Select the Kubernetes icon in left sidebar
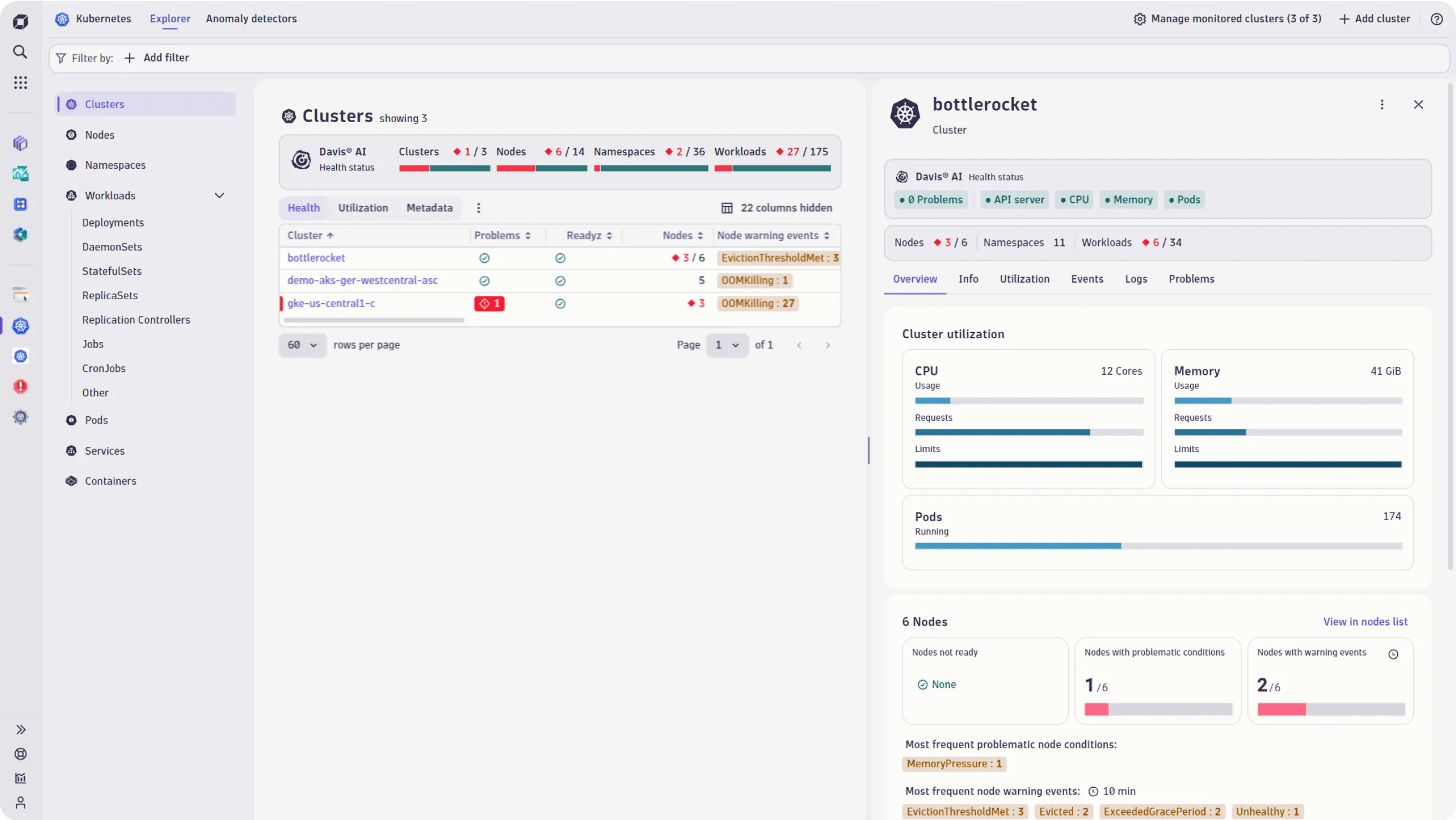 pos(21,326)
